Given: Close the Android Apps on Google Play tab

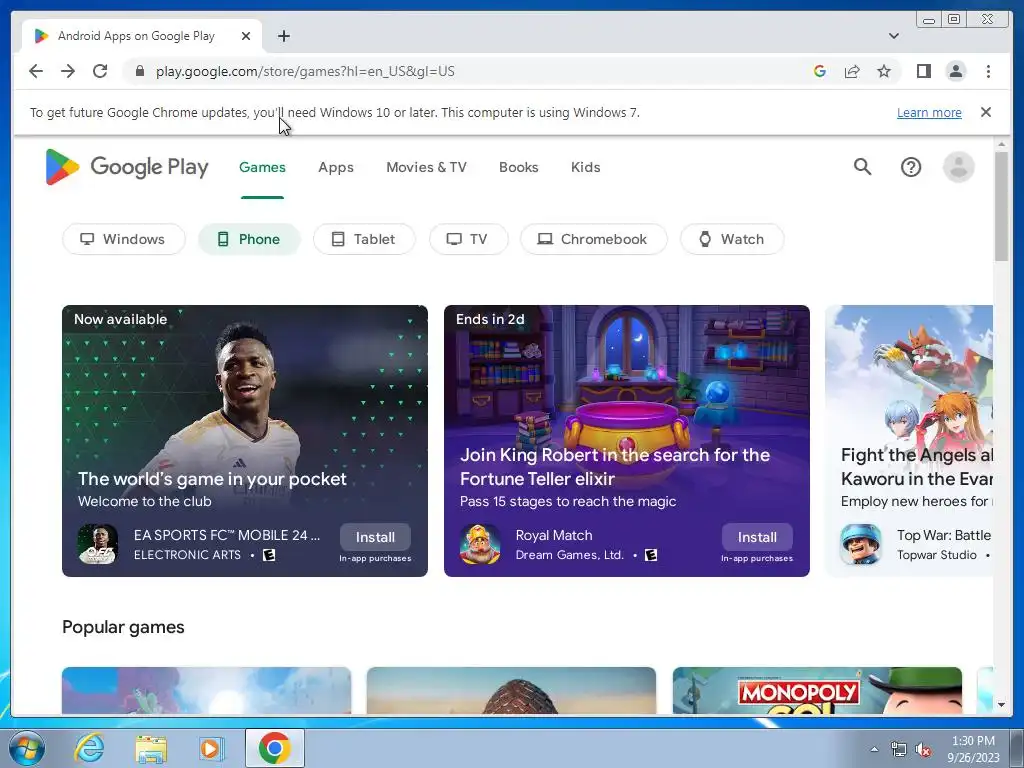Looking at the screenshot, I should (x=246, y=36).
